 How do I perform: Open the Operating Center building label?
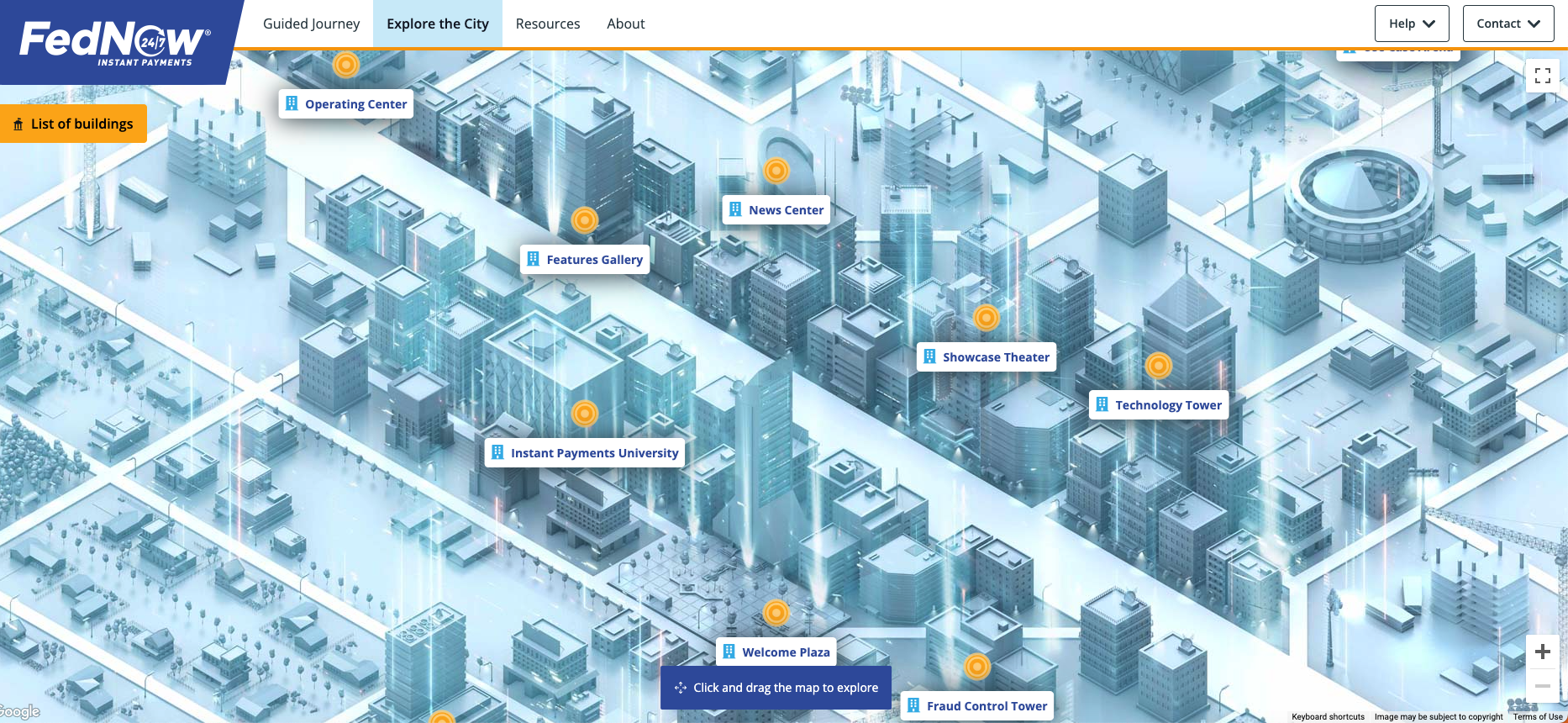(x=346, y=104)
